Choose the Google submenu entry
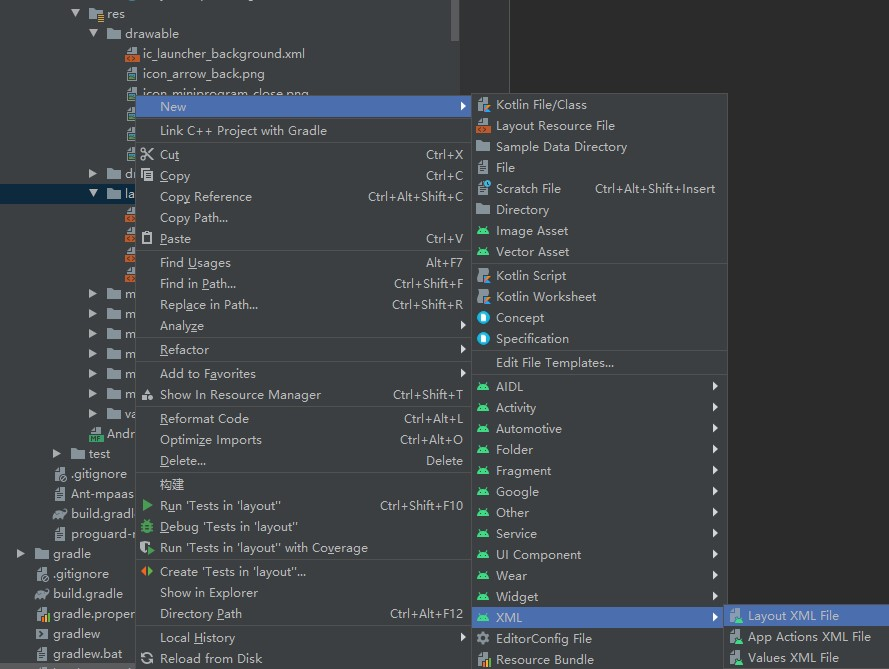This screenshot has width=889, height=669. 599,492
